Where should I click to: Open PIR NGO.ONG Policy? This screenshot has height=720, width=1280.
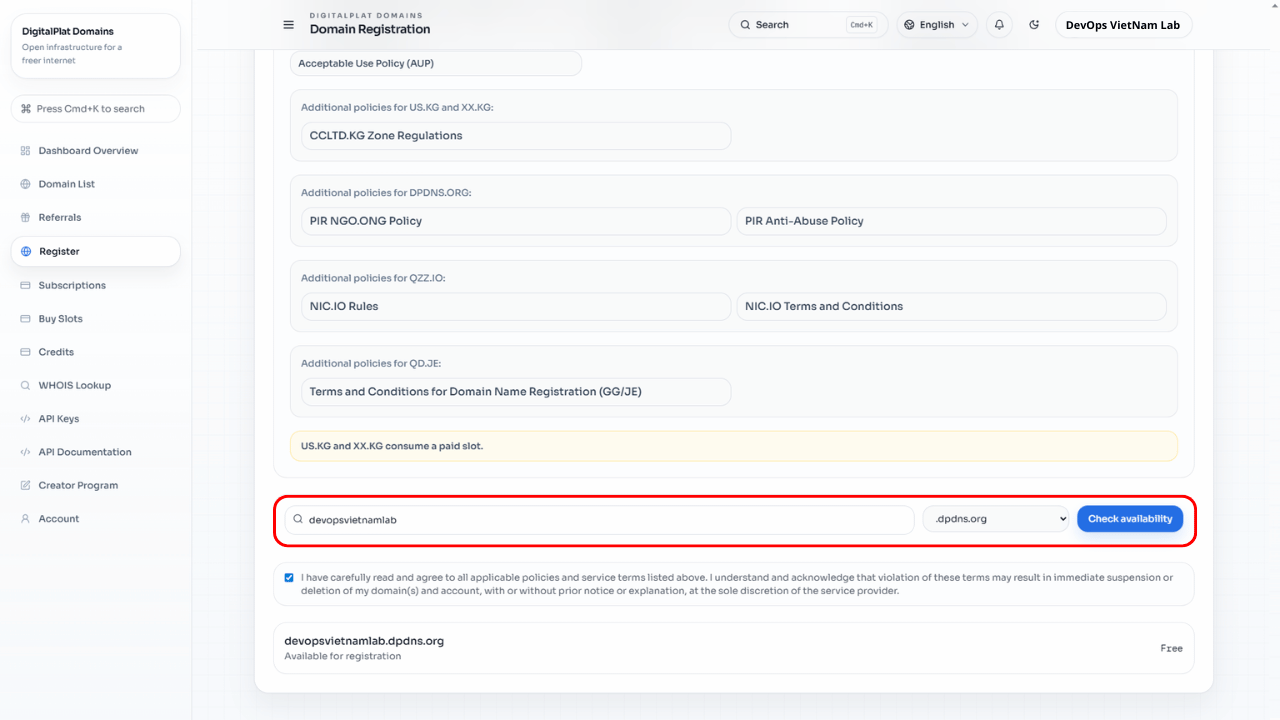click(x=516, y=221)
